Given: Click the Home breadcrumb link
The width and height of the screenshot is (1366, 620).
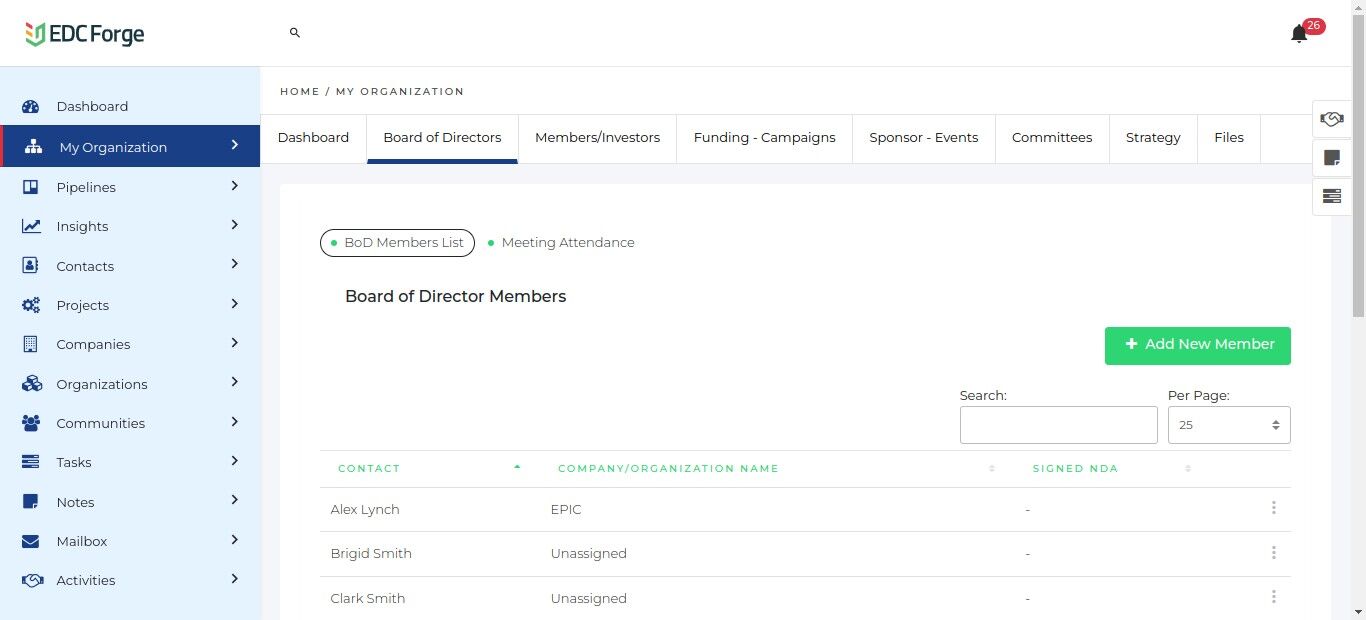Looking at the screenshot, I should click(x=299, y=91).
